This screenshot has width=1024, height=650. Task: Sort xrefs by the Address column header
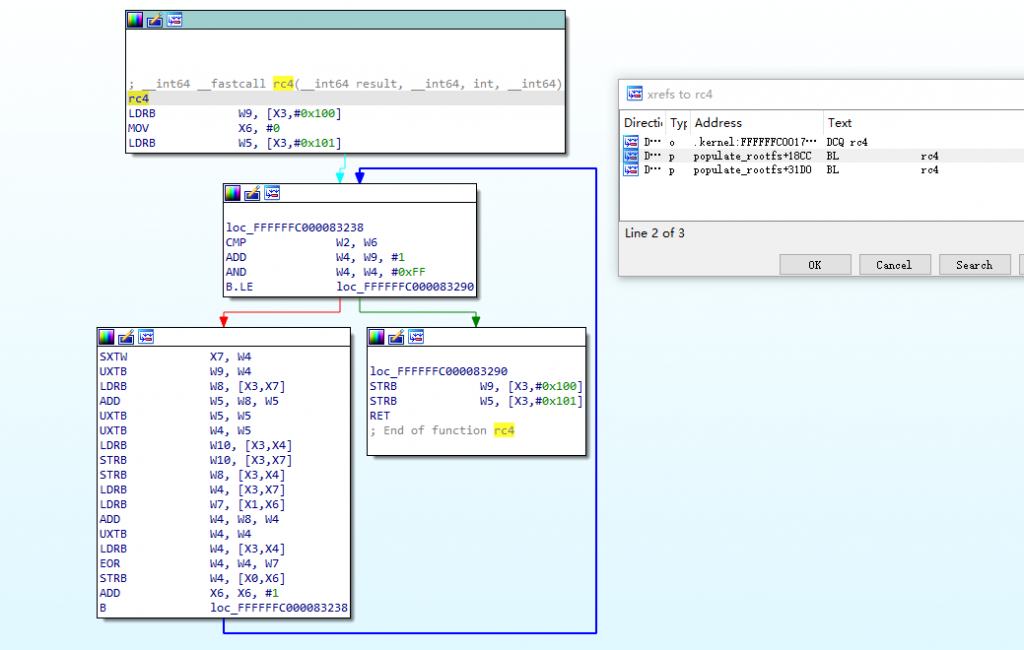click(x=755, y=123)
